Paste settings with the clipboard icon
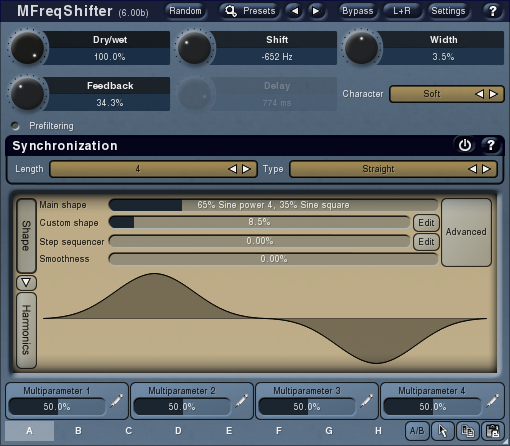The height and width of the screenshot is (446, 510). click(493, 431)
